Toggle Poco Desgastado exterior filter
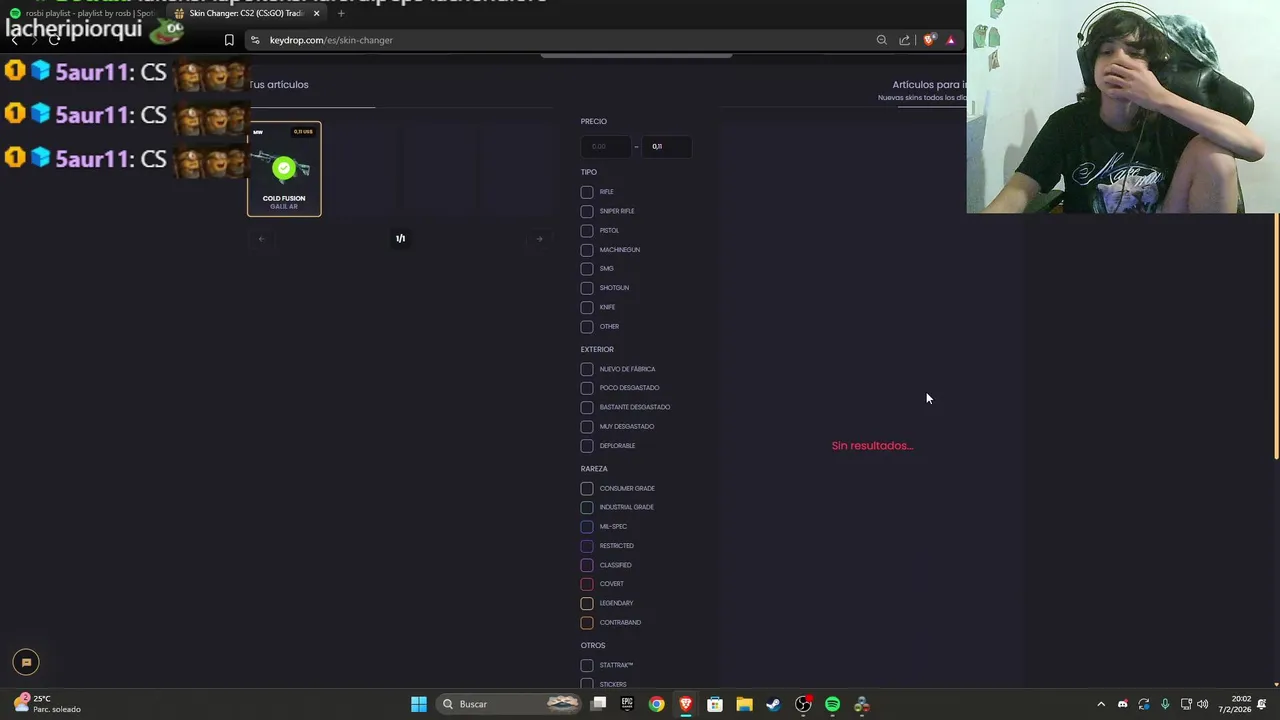The height and width of the screenshot is (720, 1280). (x=587, y=388)
